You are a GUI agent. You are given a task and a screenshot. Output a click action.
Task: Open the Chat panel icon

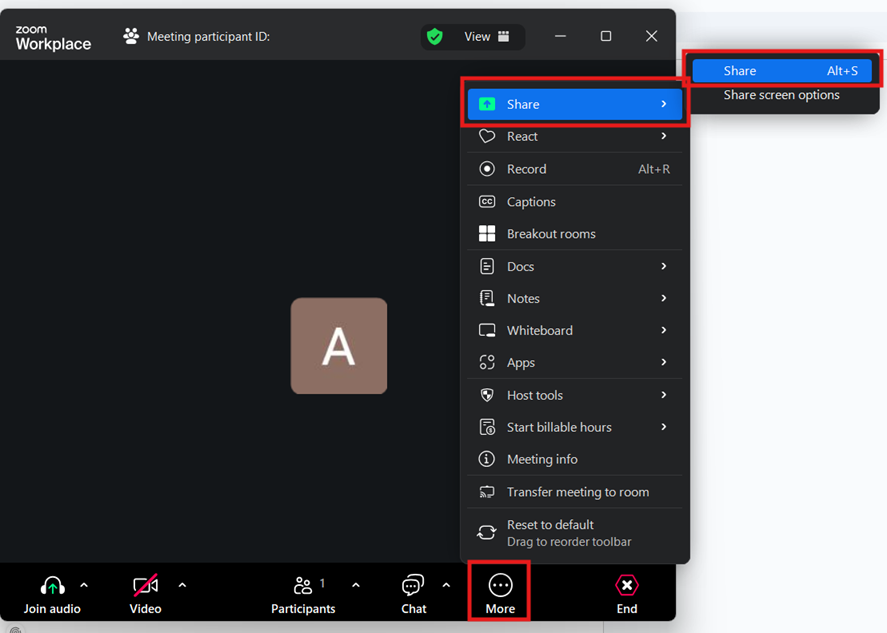click(413, 586)
